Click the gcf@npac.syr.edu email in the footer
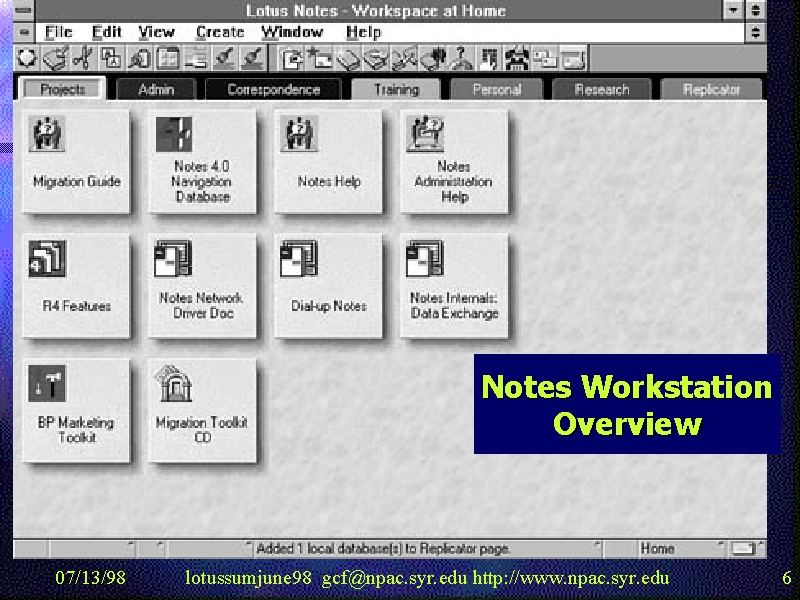This screenshot has width=800, height=600. (394, 578)
